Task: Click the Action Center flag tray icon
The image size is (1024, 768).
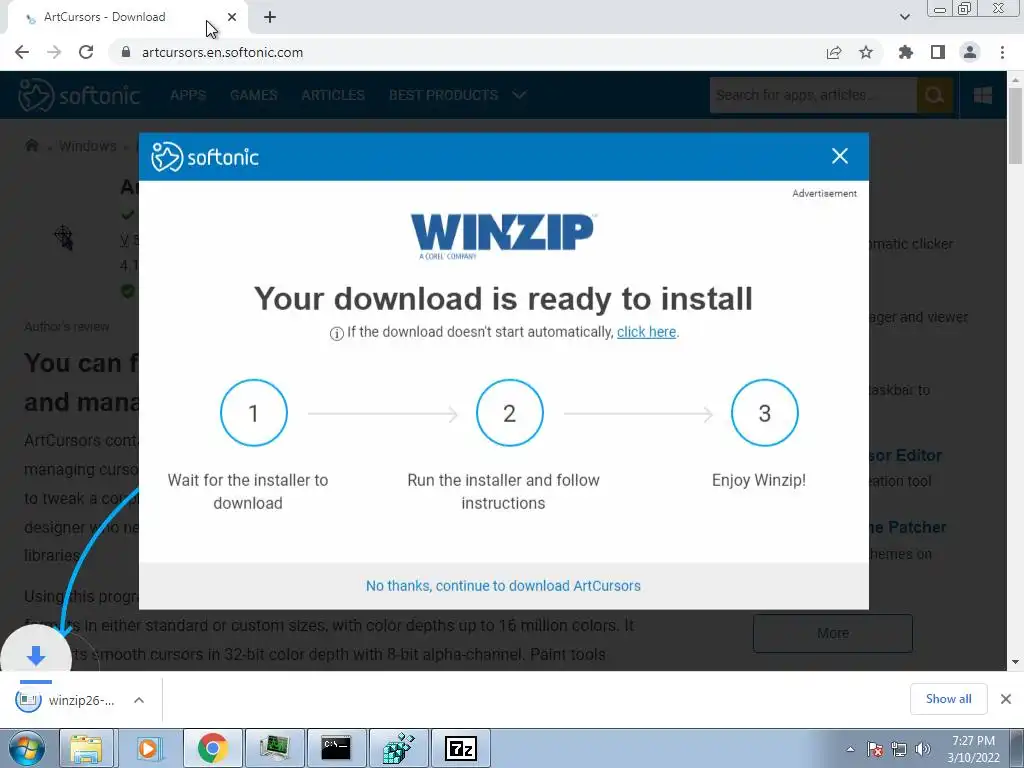Action: [875, 749]
